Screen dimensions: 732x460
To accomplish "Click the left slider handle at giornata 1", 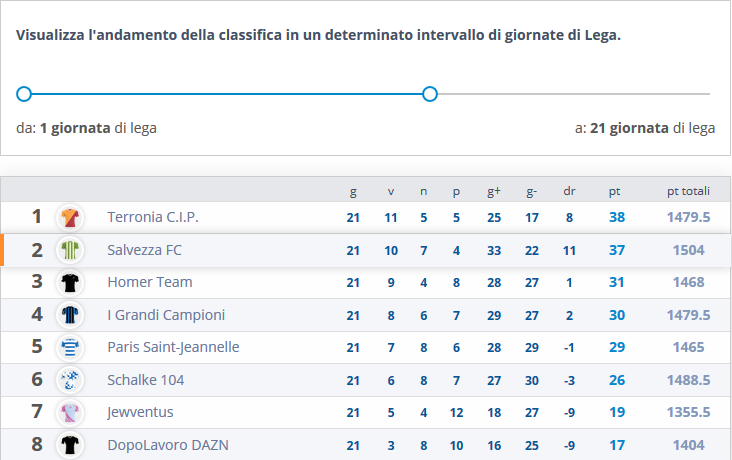I will tap(25, 94).
